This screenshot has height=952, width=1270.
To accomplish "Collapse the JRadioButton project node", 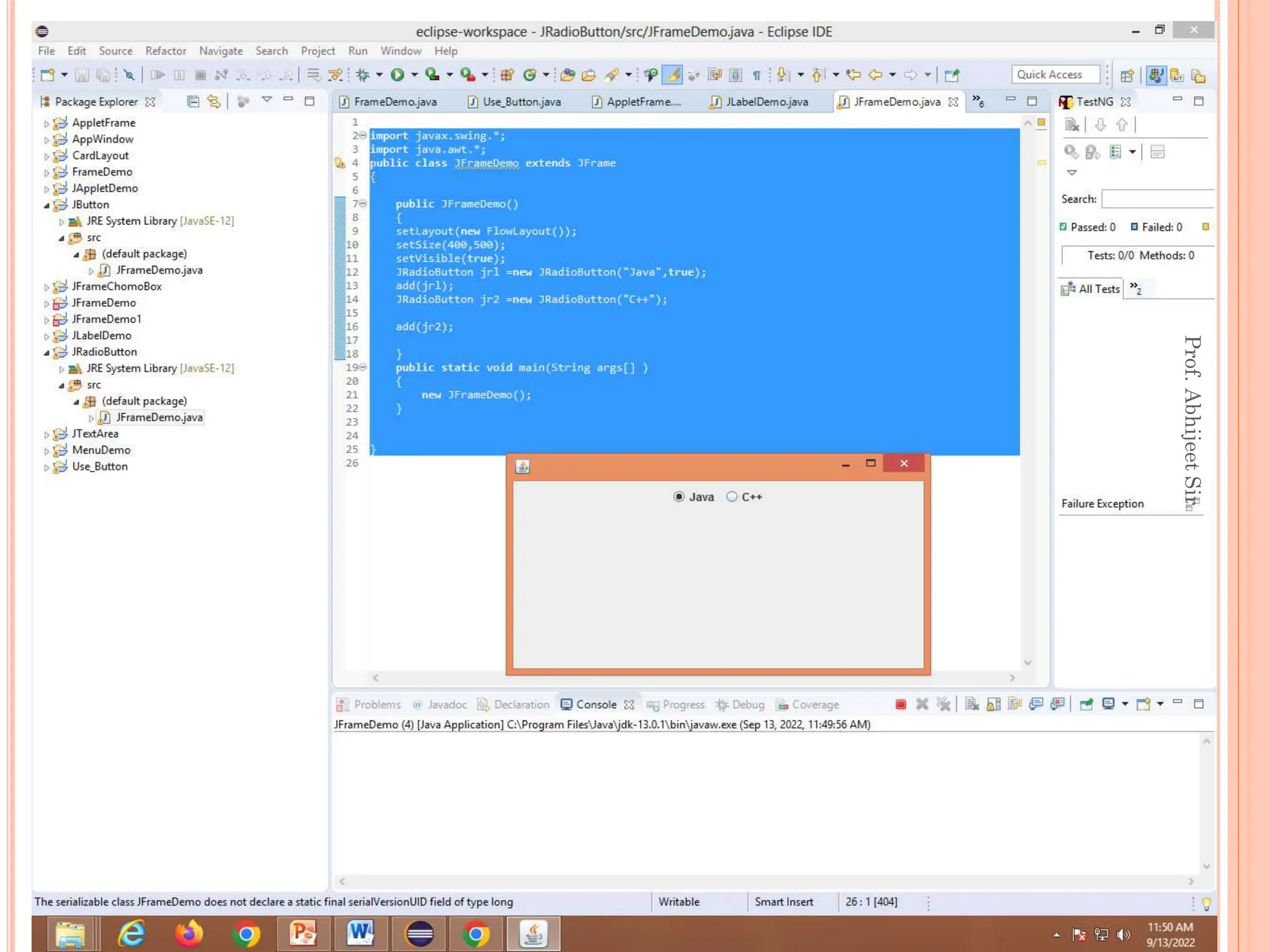I will coord(47,352).
